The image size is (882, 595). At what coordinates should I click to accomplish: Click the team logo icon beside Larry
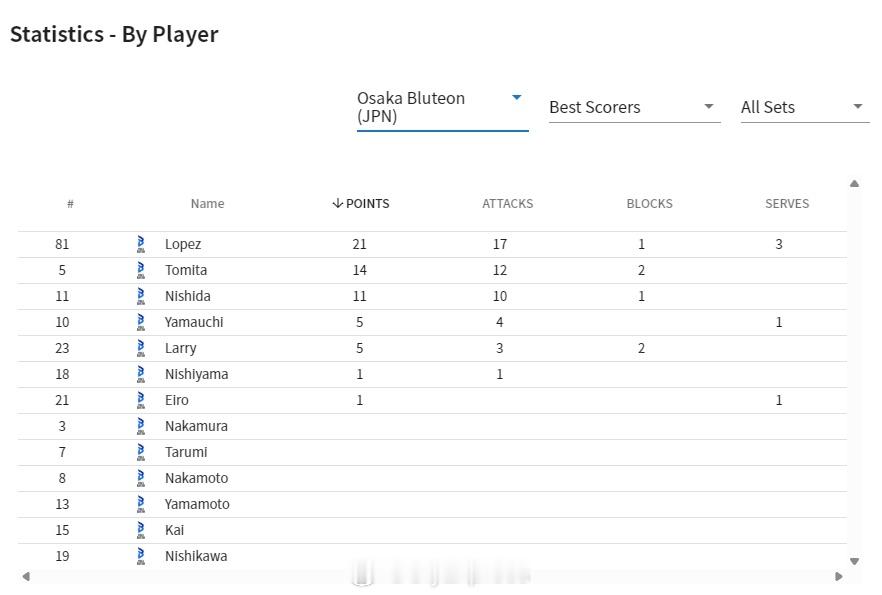141,348
